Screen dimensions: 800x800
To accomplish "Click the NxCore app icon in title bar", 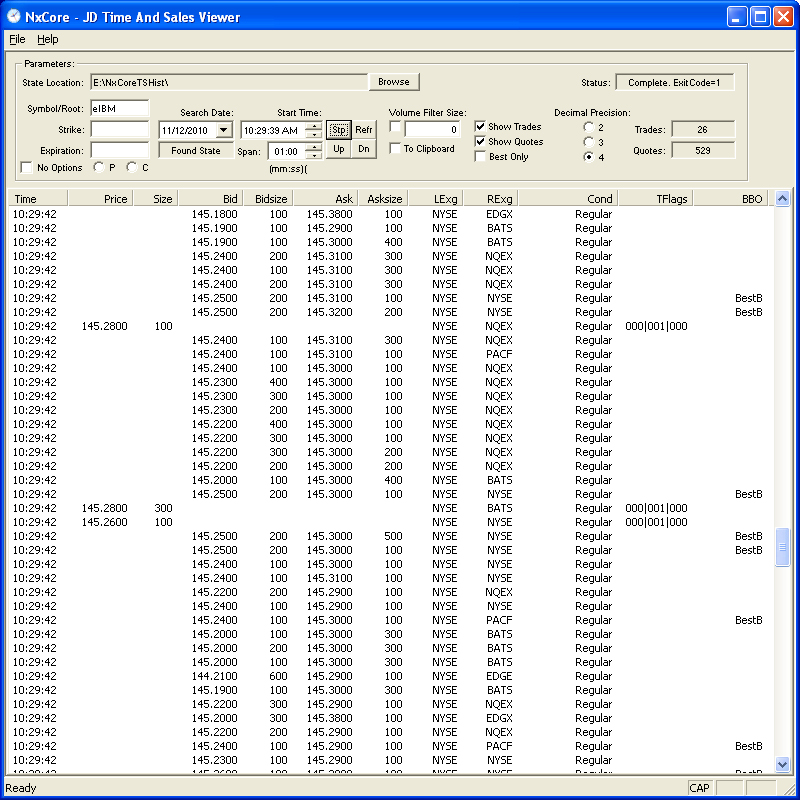I will 15,16.
